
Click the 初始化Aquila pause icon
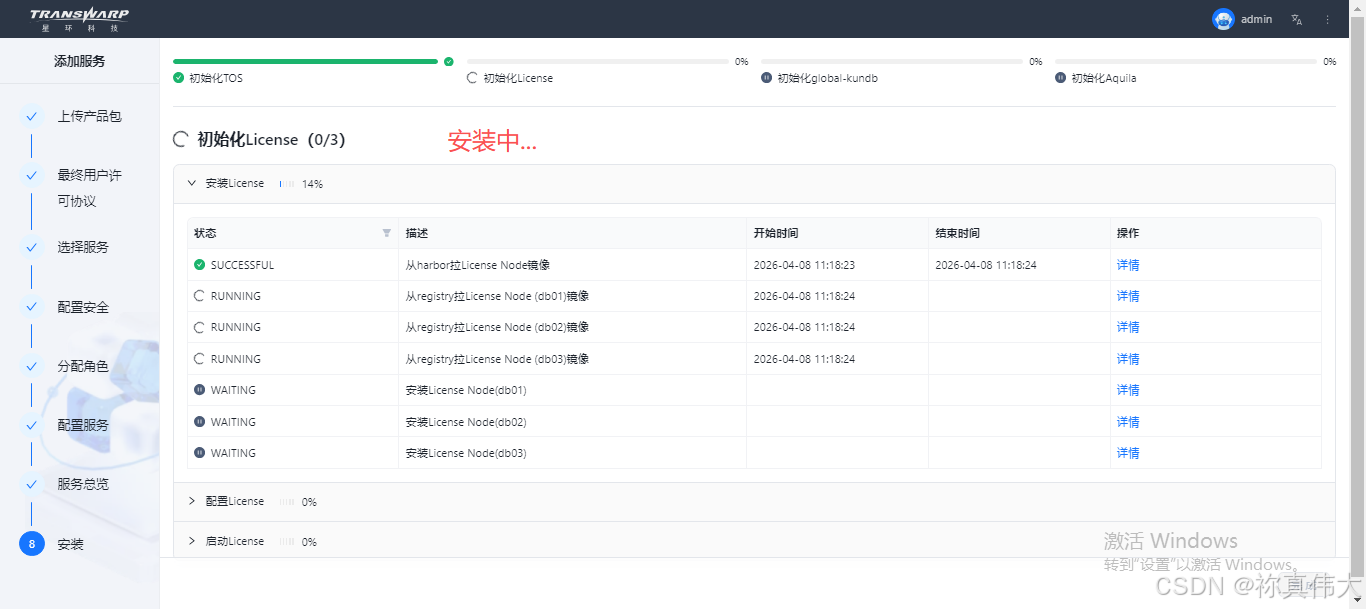[1060, 78]
